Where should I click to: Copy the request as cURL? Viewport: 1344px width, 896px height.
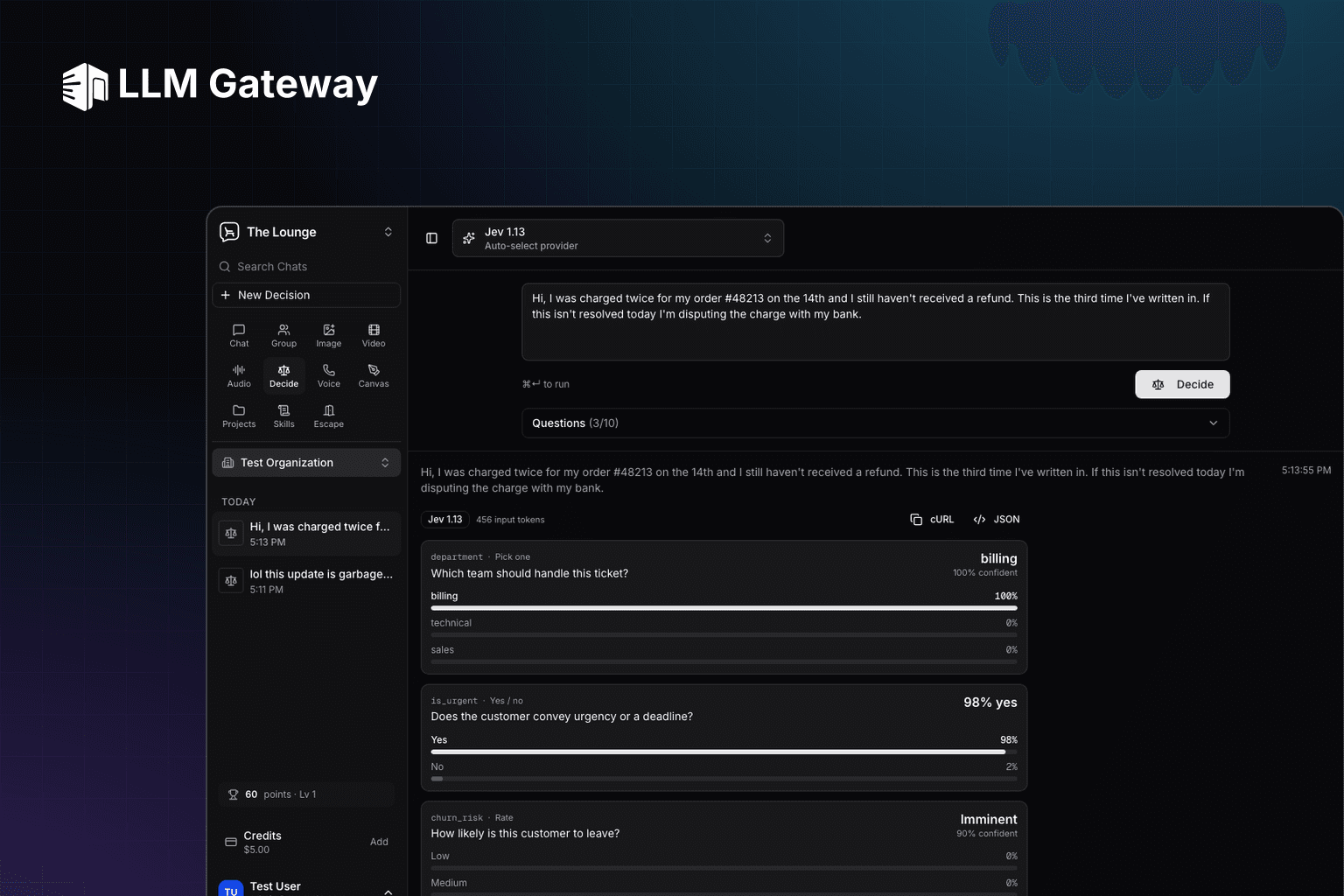pos(932,520)
